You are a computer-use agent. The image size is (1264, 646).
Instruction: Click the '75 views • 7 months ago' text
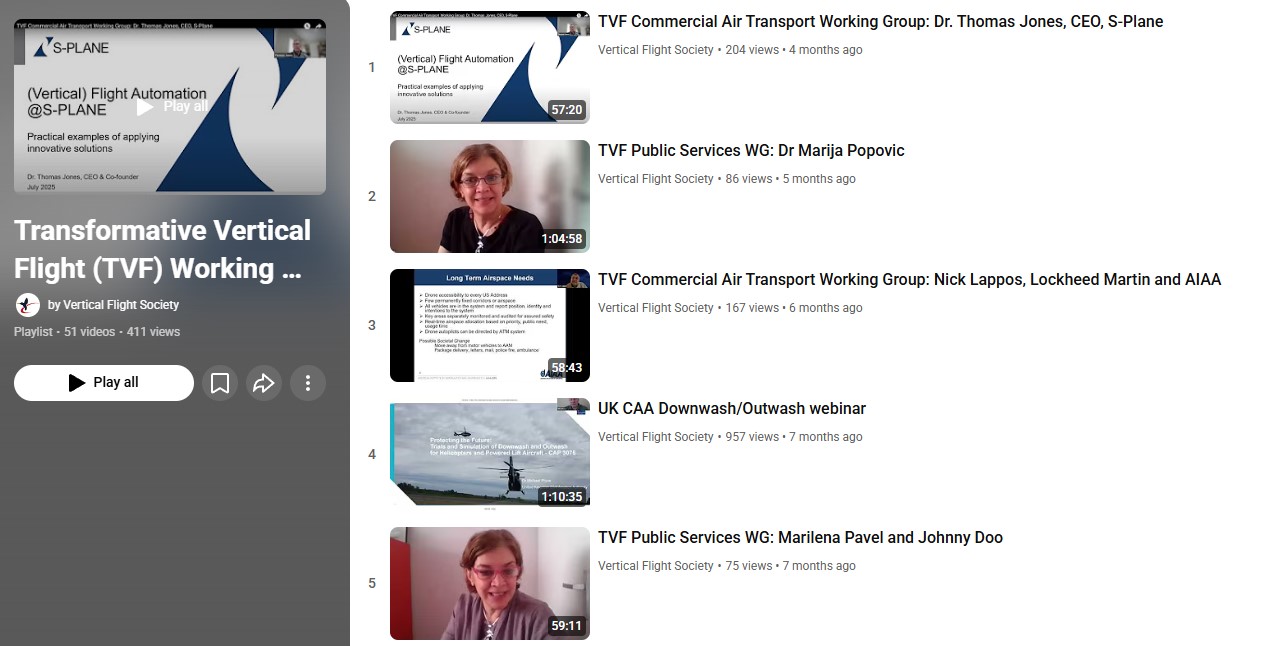(x=790, y=566)
